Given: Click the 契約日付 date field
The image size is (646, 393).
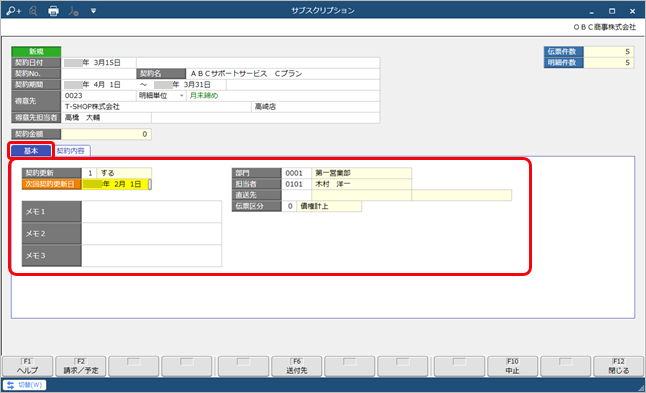Looking at the screenshot, I should pyautogui.click(x=98, y=63).
